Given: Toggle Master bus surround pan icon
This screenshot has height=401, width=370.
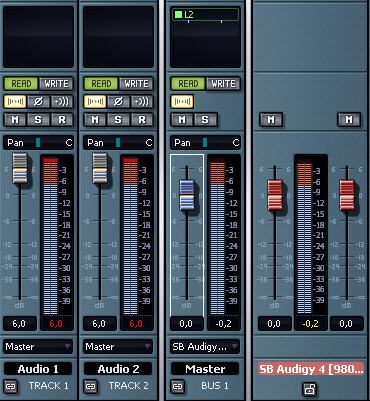Looking at the screenshot, I should 182,101.
